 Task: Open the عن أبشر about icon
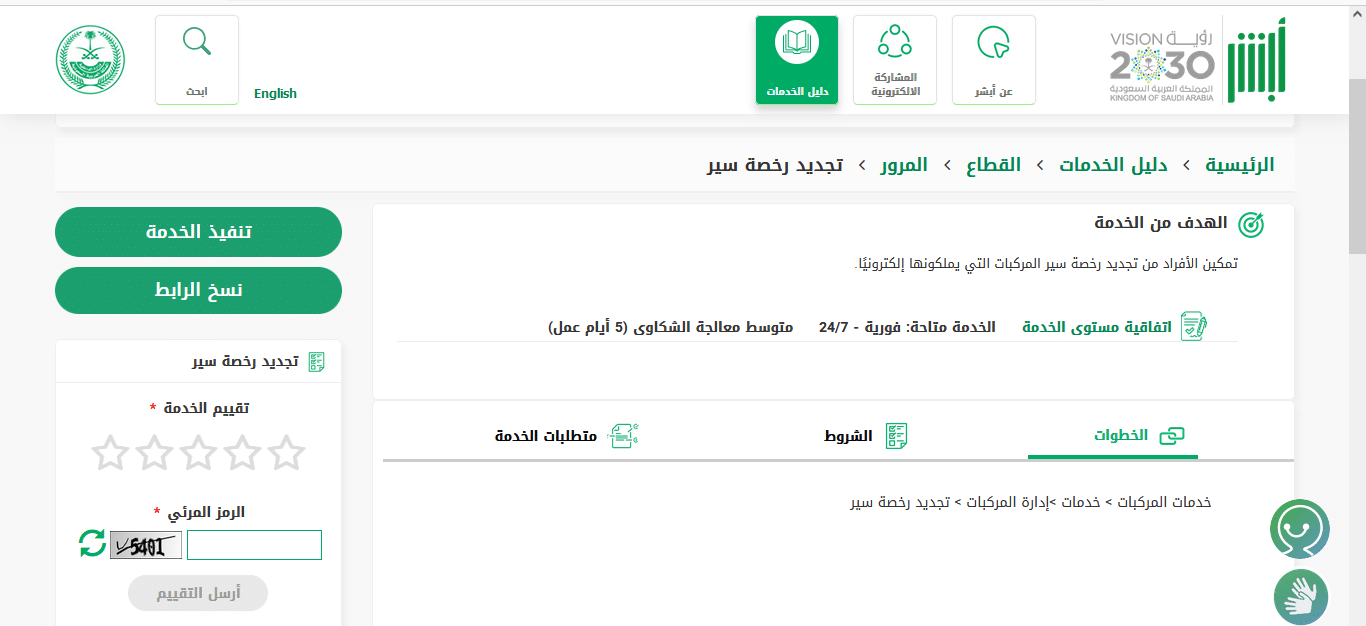click(x=994, y=60)
